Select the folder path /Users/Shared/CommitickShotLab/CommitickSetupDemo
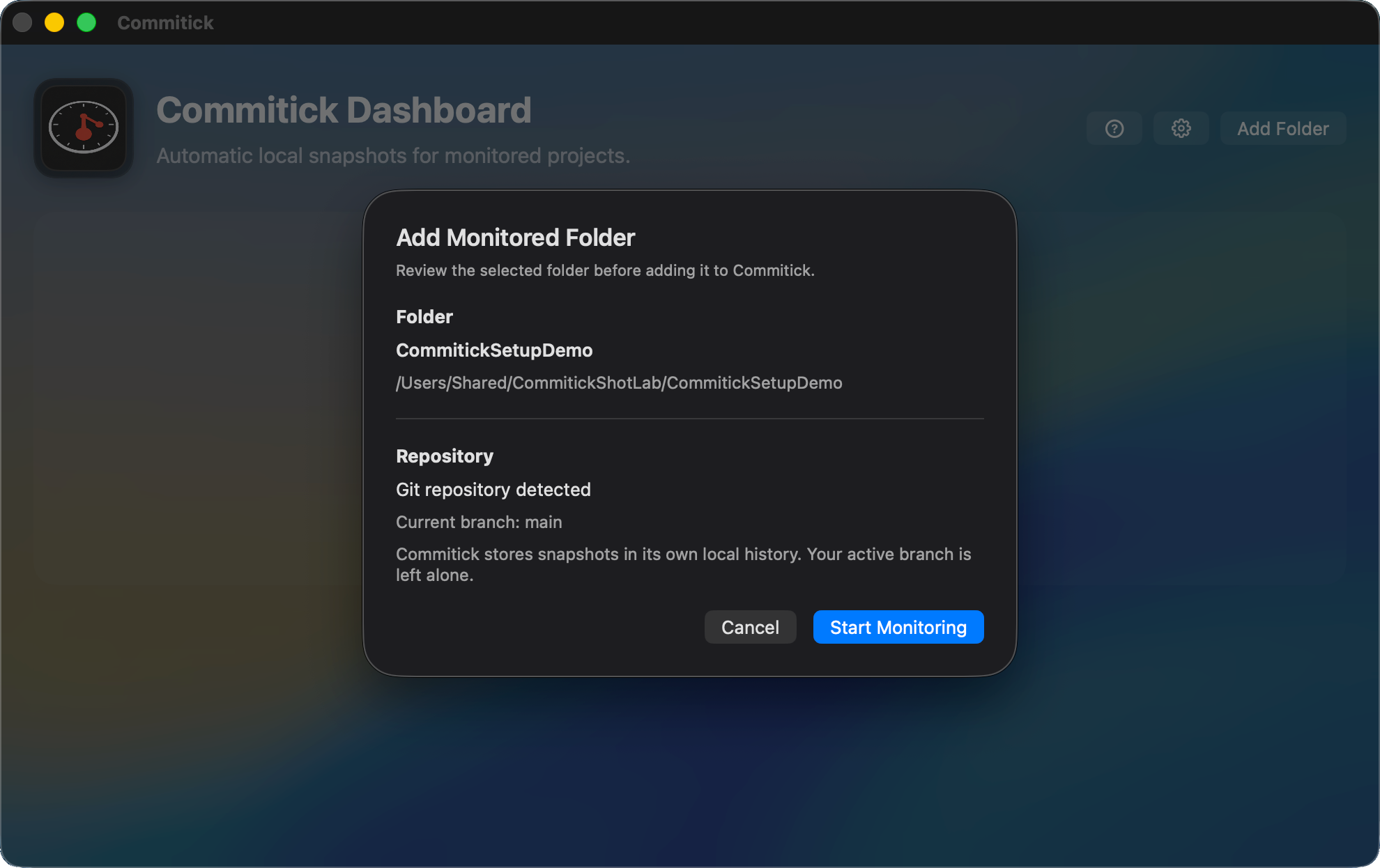Screen dimensions: 1380x868 [x=619, y=382]
